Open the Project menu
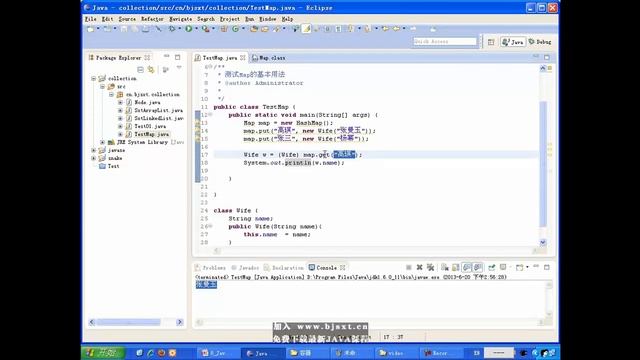The width and height of the screenshot is (640, 360). (x=230, y=19)
